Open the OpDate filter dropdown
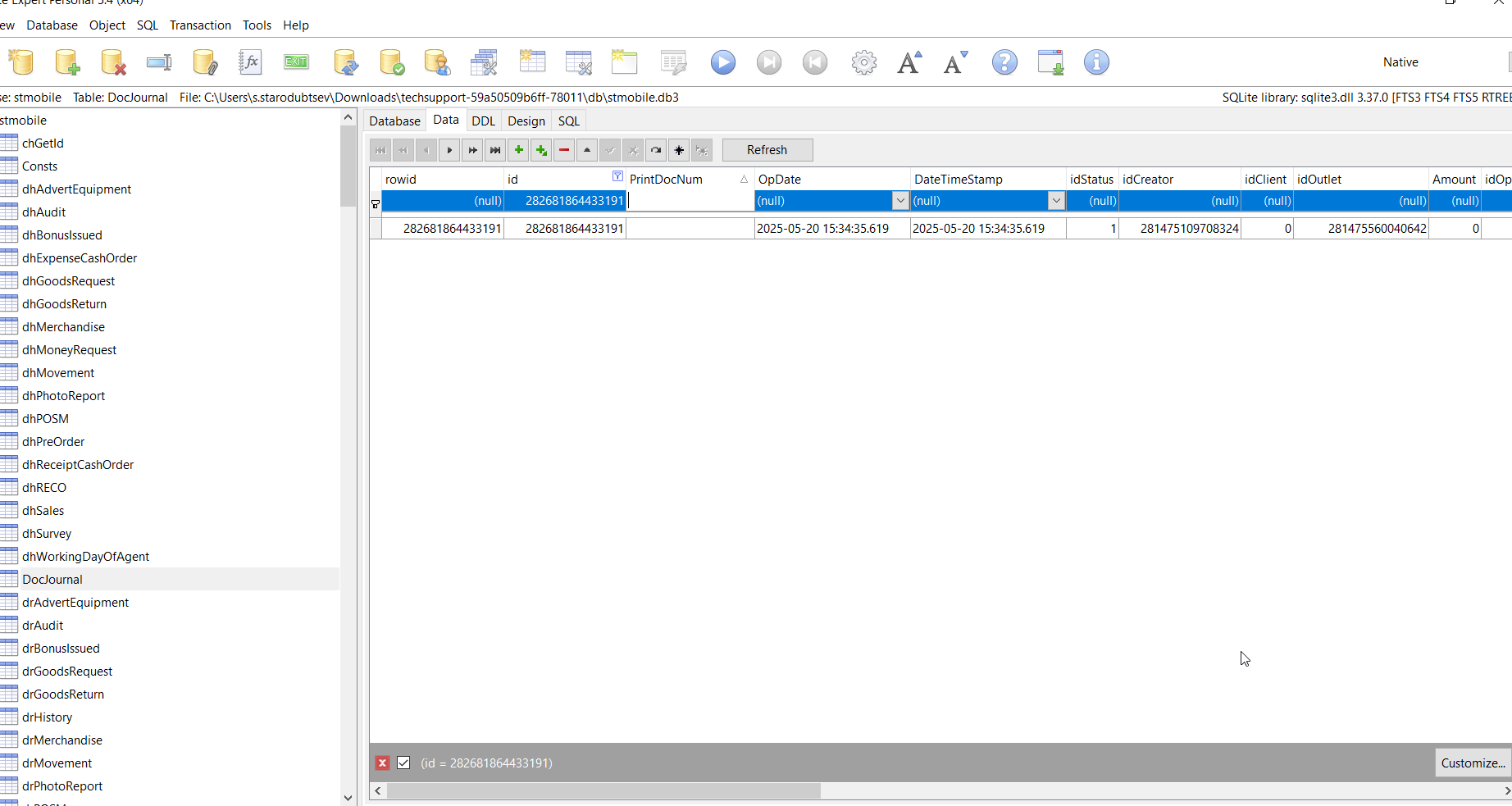Screen dimensions: 1512x806 (900, 201)
